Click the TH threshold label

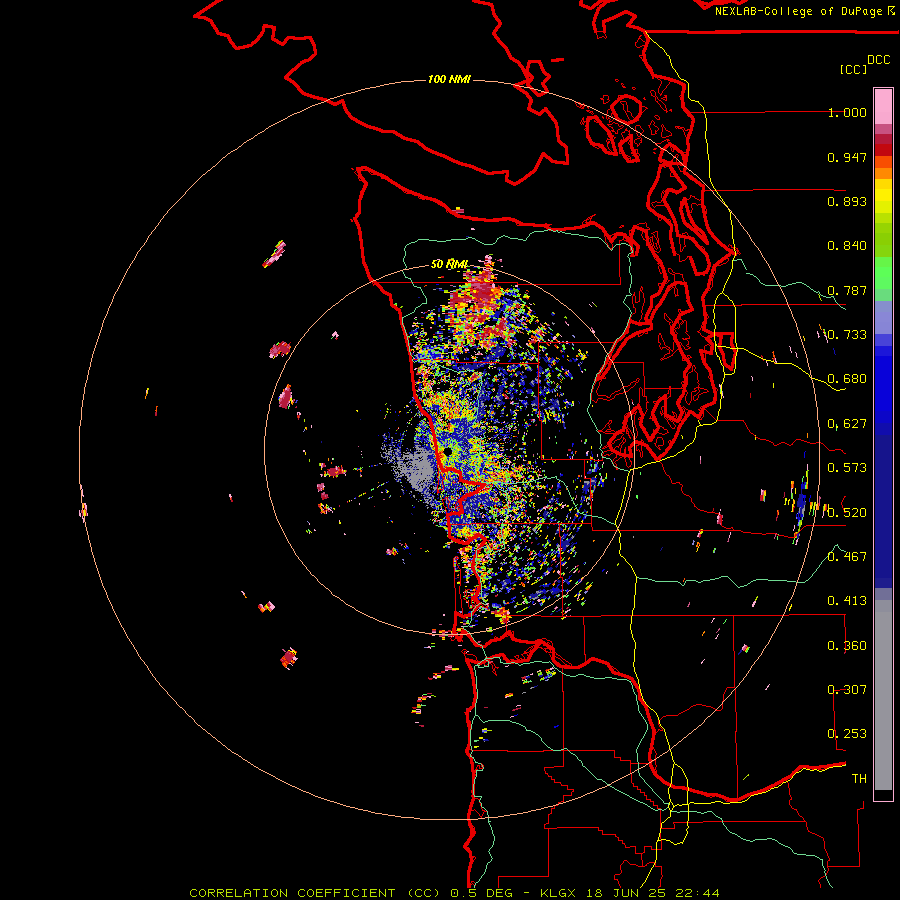pyautogui.click(x=859, y=778)
